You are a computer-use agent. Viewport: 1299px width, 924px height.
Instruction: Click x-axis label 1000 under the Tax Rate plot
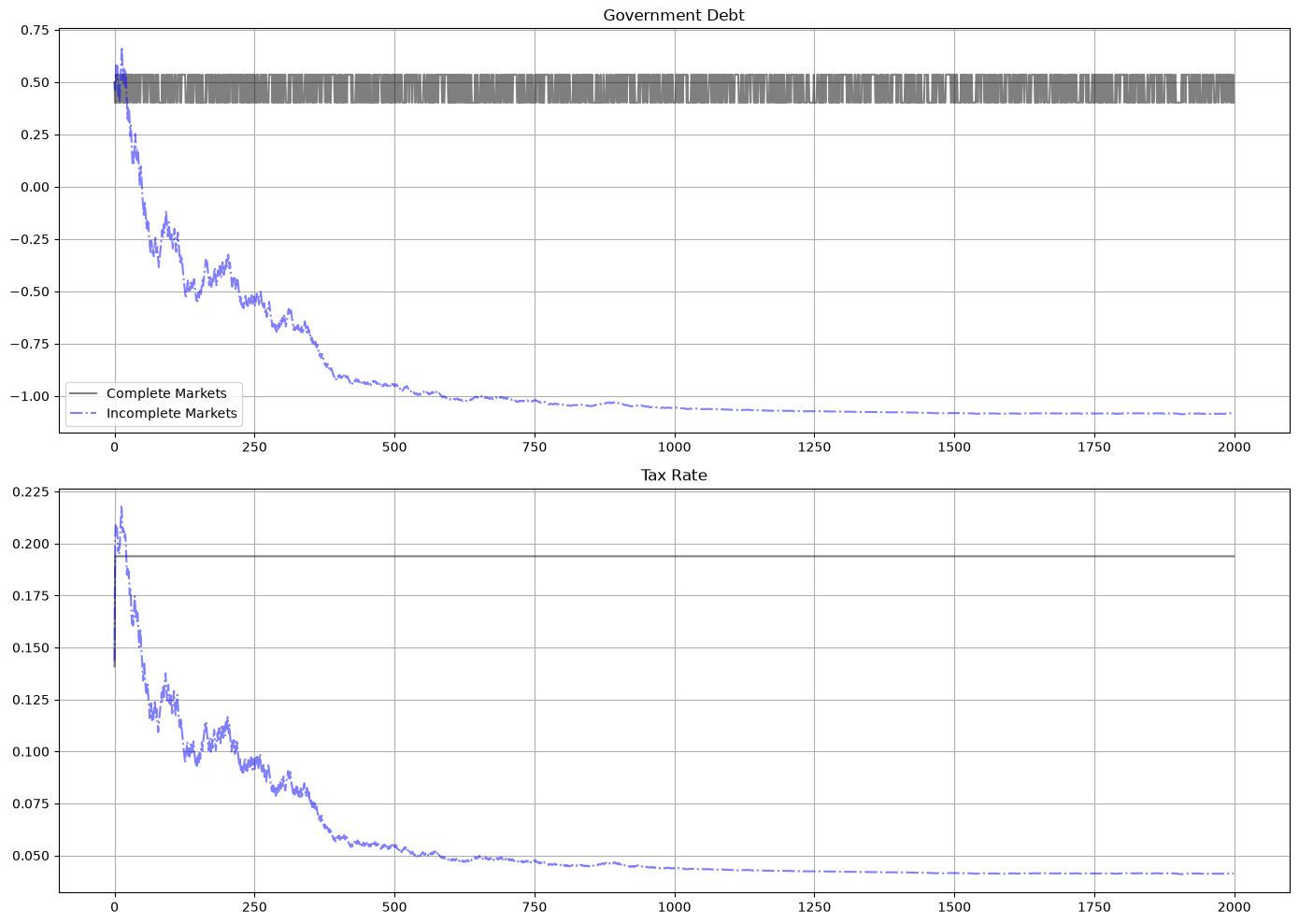(x=674, y=906)
